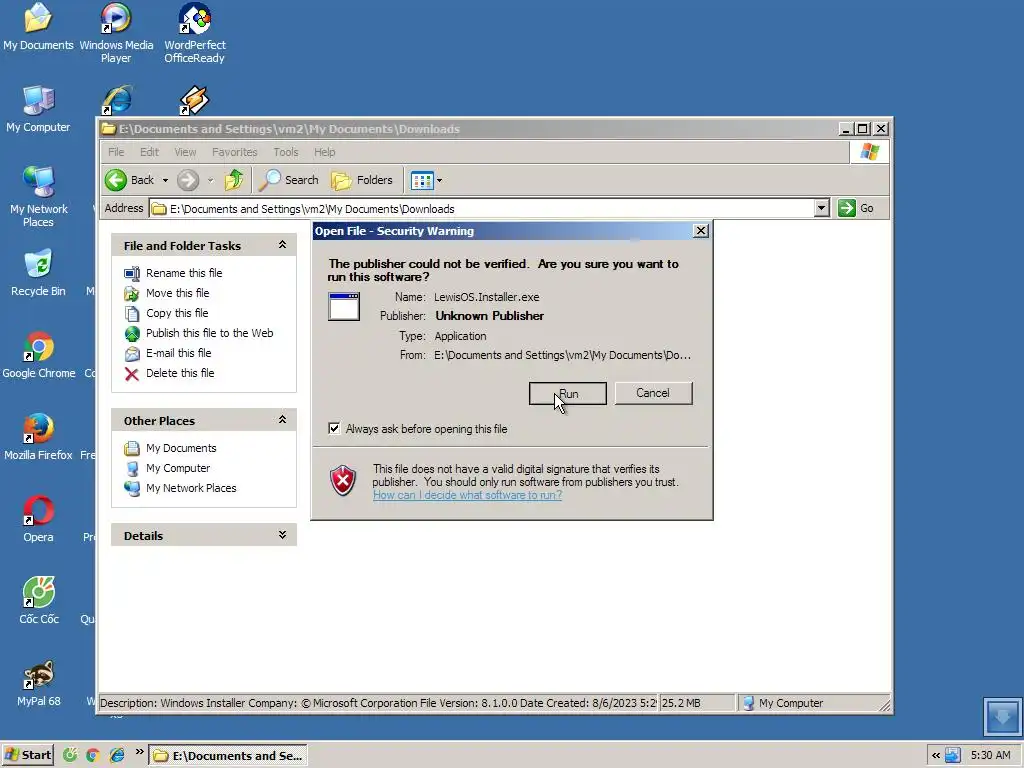Launch Google Chrome from desktop
The height and width of the screenshot is (768, 1024).
point(39,355)
